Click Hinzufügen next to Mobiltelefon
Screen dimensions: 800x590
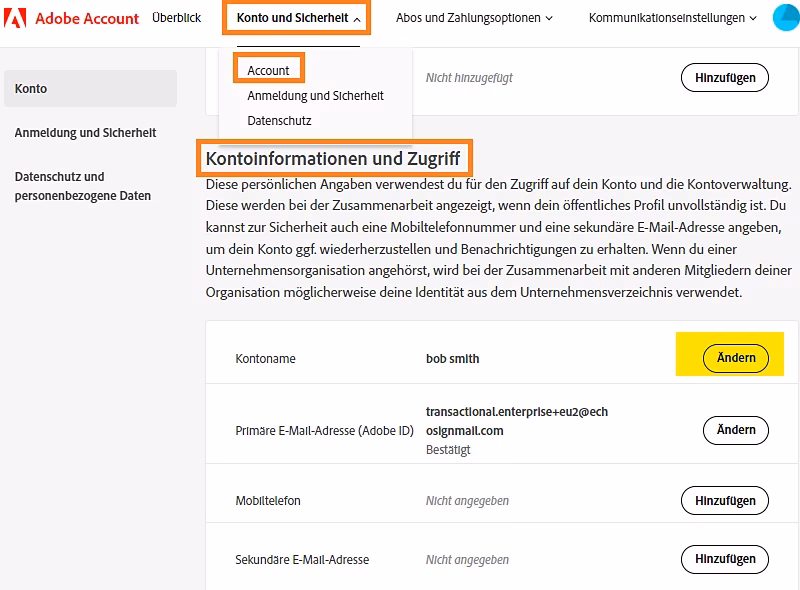pyautogui.click(x=724, y=500)
